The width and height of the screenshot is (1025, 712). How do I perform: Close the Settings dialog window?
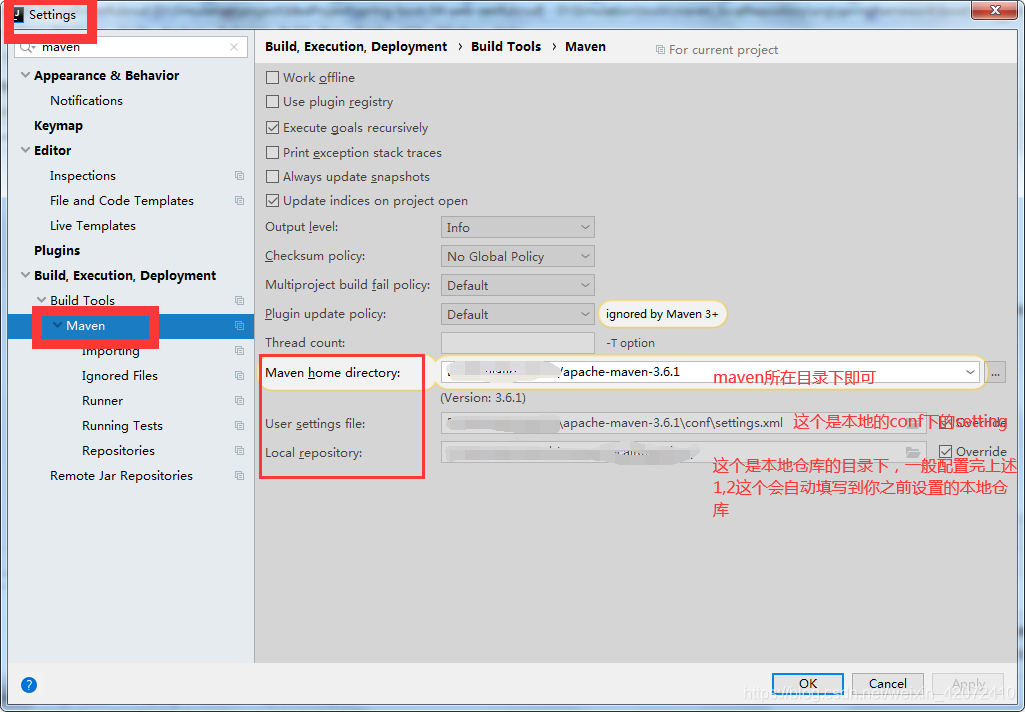994,10
